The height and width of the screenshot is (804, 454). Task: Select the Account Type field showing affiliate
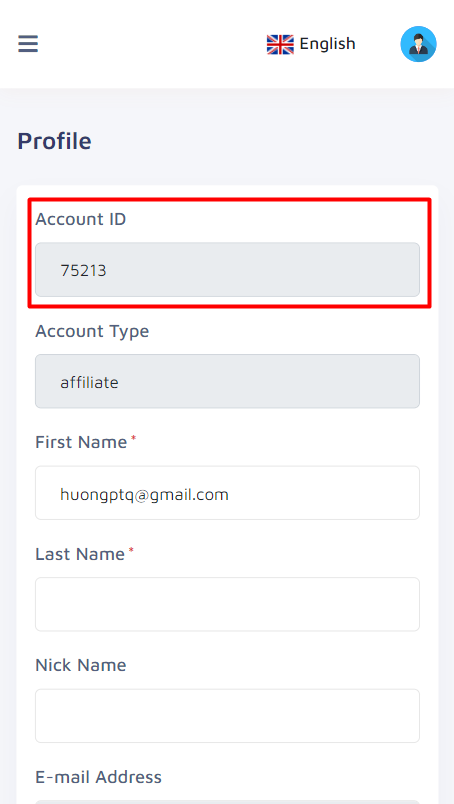[x=227, y=381]
